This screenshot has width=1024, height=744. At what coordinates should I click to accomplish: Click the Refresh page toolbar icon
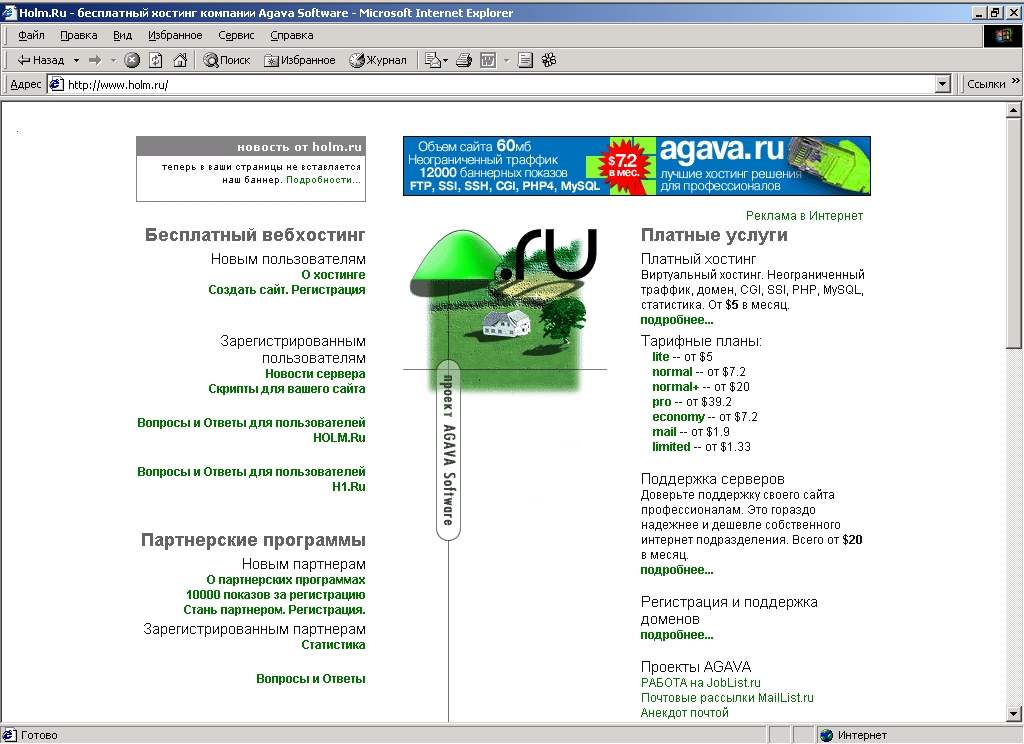tap(155, 60)
